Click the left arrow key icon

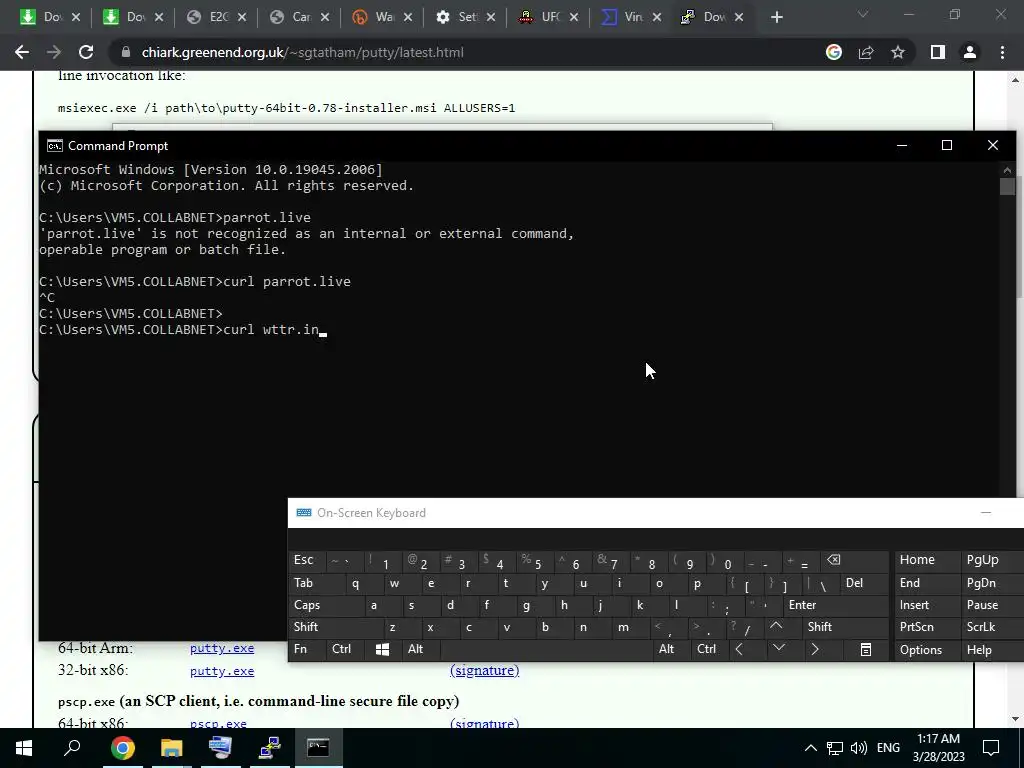coord(739,649)
